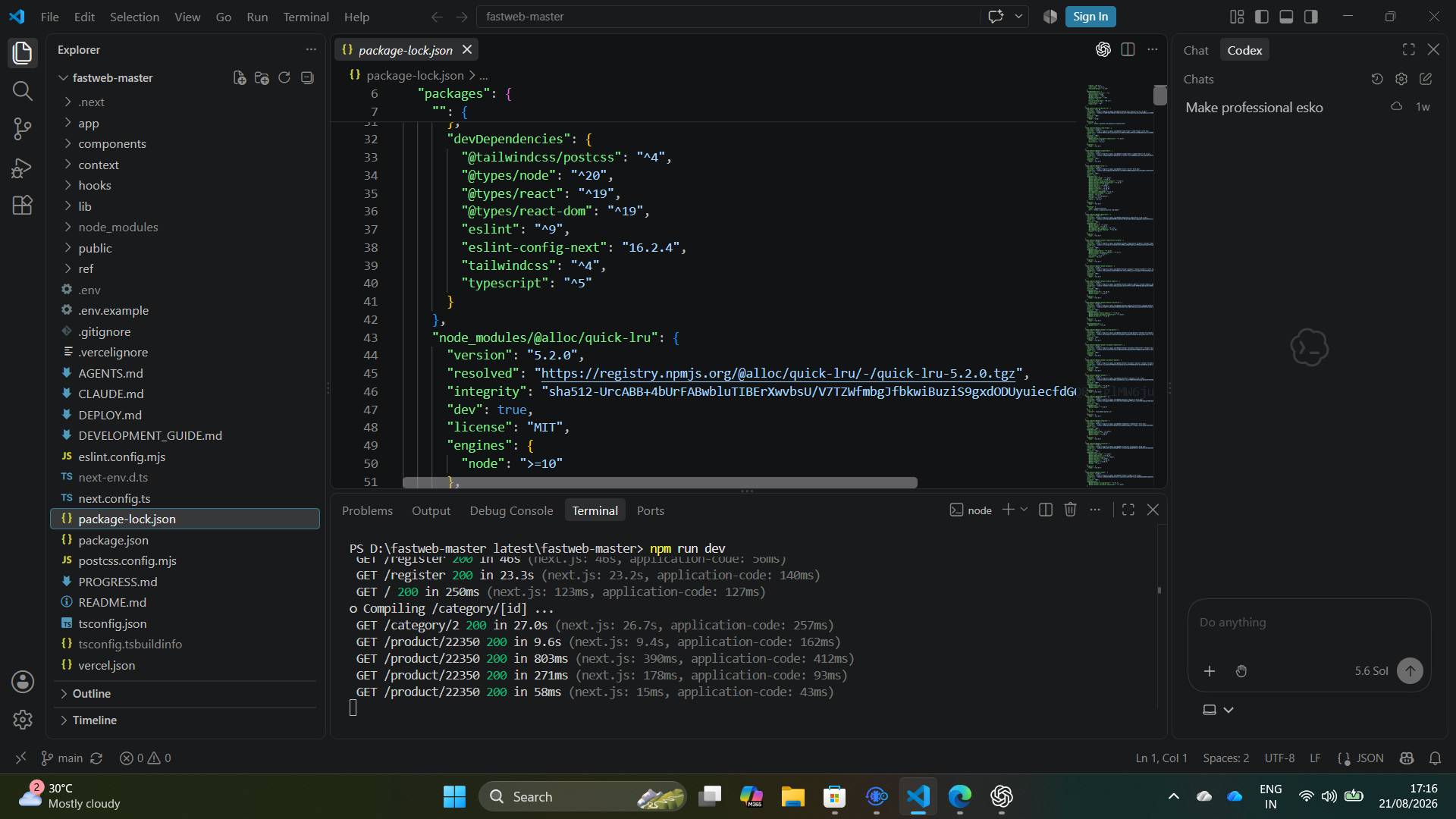Switch to the Debug Console tab

pyautogui.click(x=511, y=510)
